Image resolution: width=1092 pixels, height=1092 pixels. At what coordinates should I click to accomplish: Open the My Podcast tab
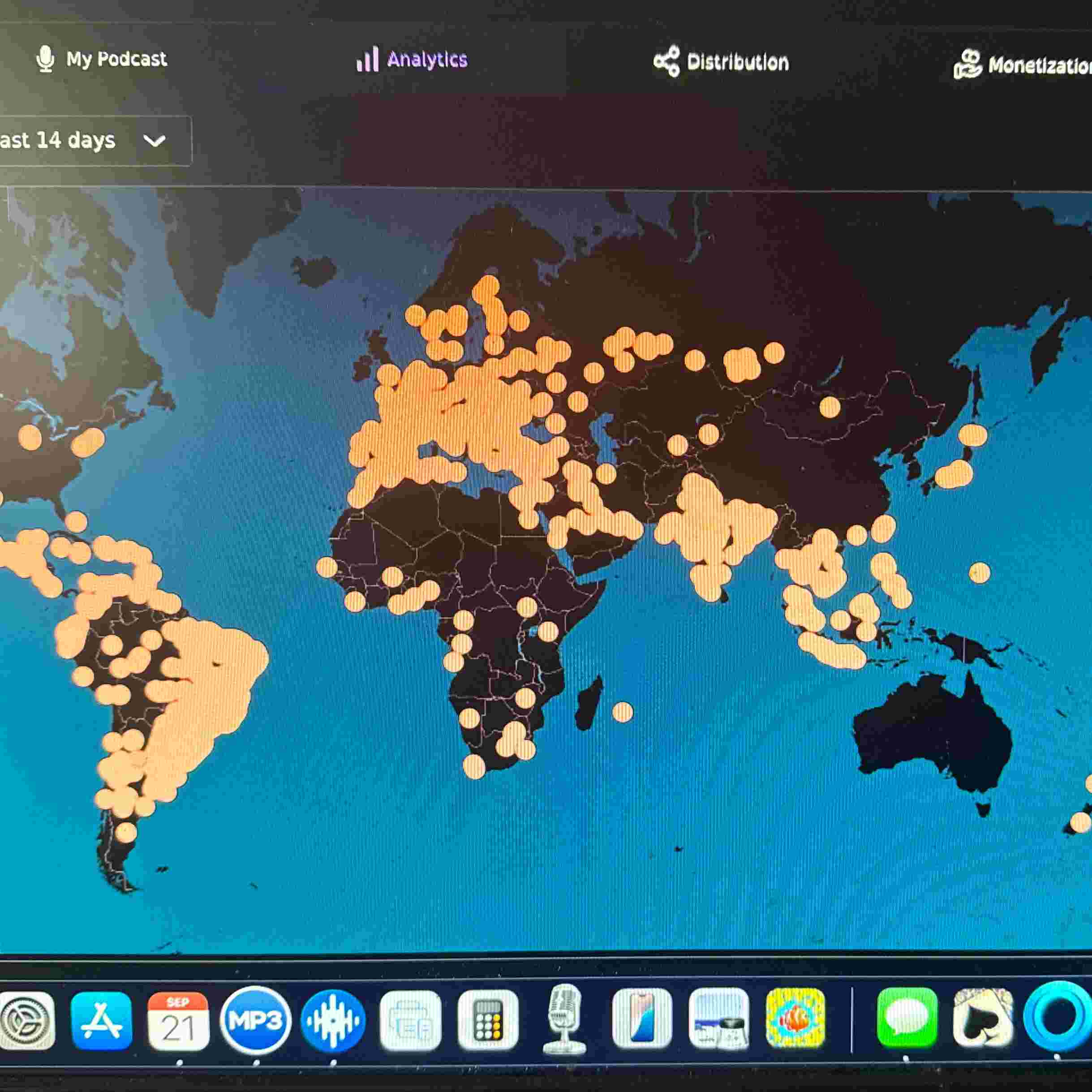[x=116, y=59]
